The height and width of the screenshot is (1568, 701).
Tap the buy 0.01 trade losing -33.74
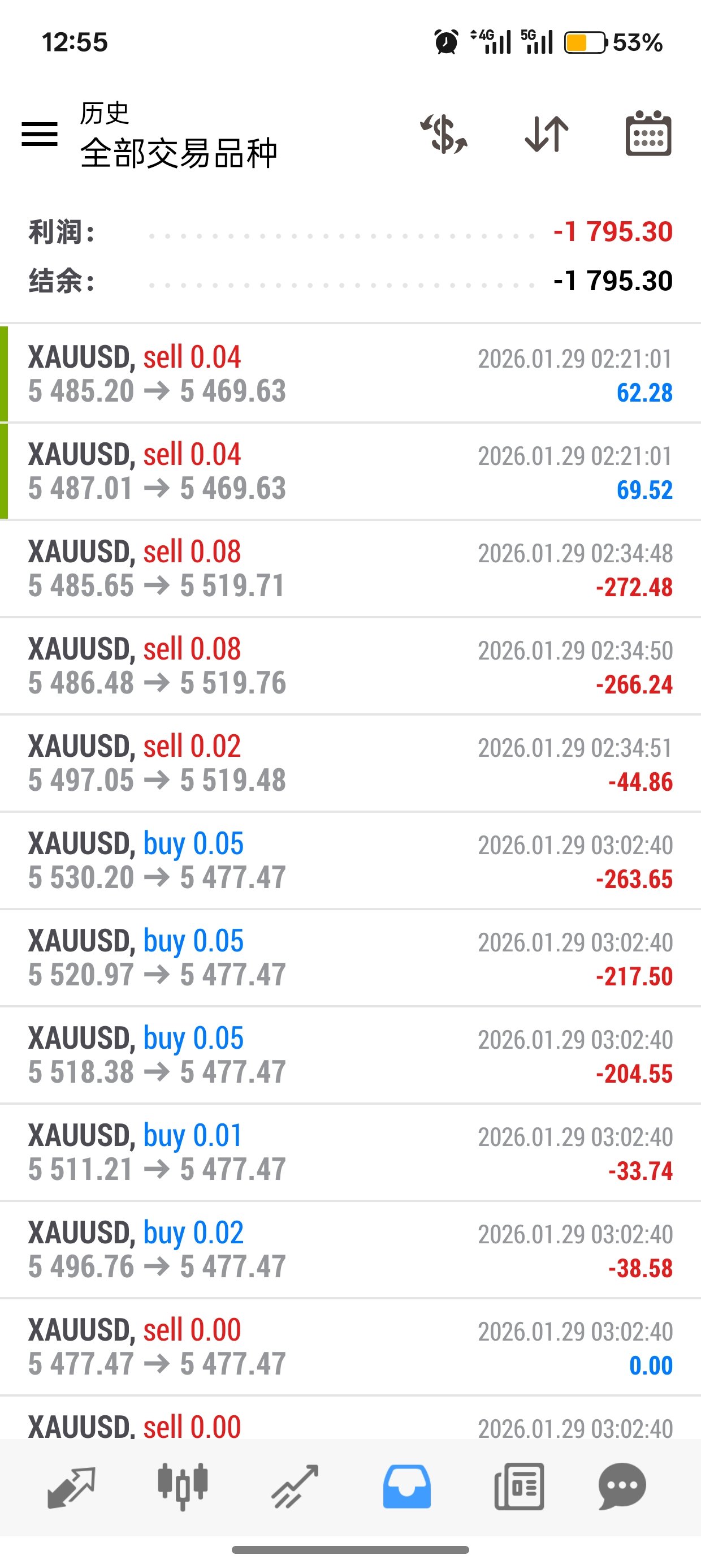[350, 1153]
